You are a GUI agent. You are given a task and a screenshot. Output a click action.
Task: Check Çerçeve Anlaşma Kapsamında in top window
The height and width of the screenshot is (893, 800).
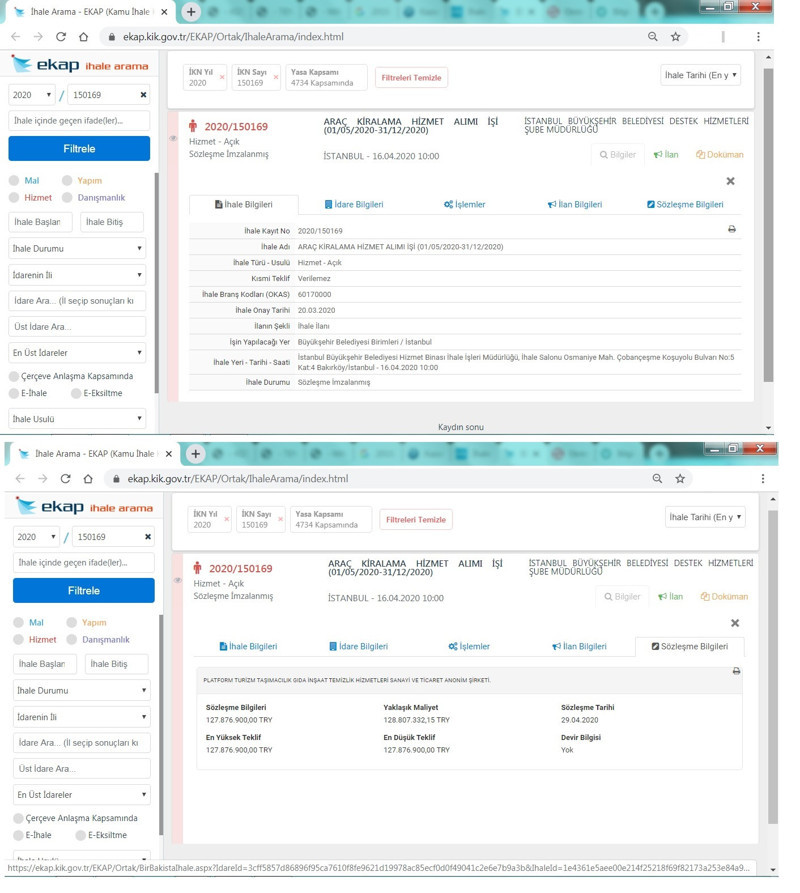(x=14, y=376)
